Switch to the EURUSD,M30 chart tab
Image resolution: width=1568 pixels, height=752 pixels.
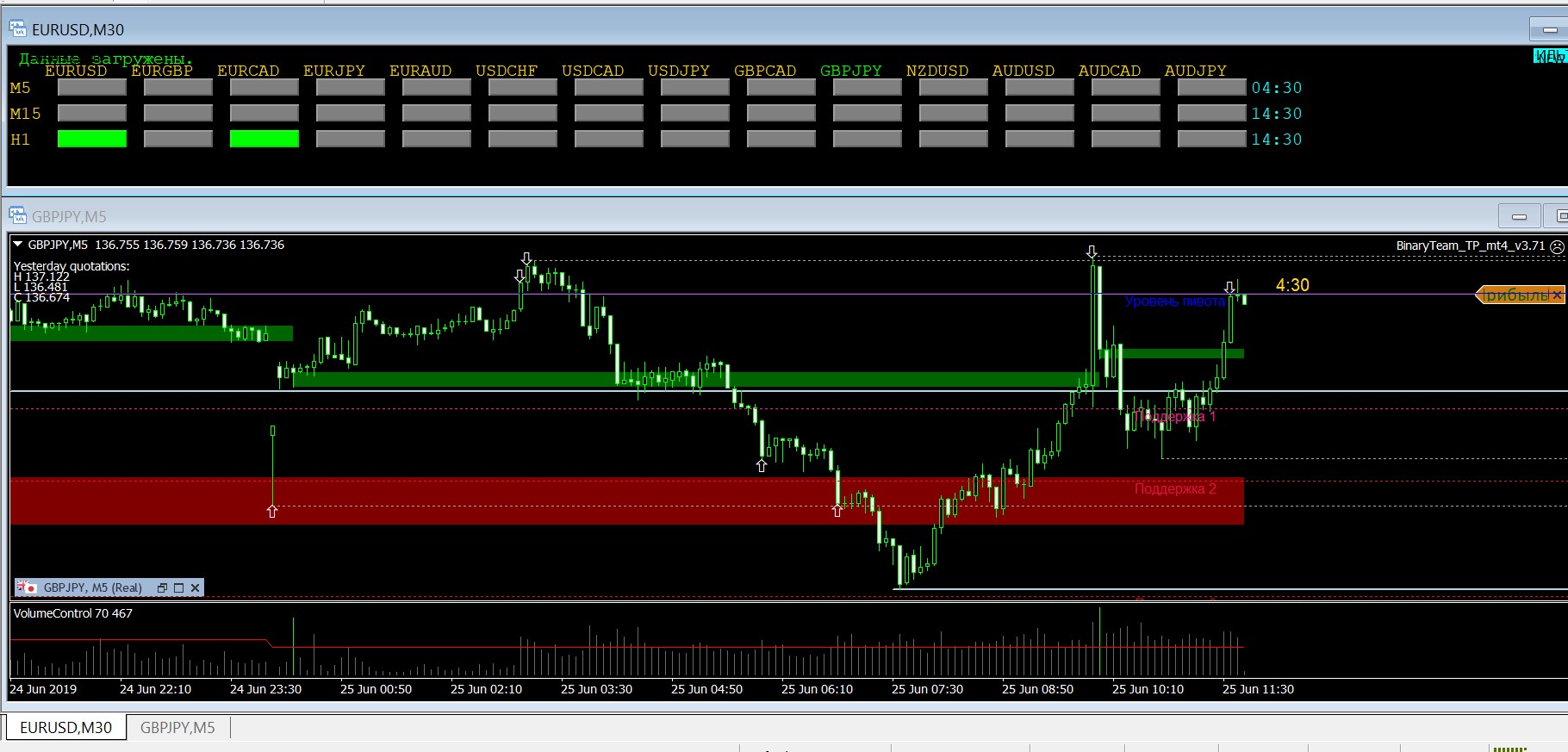point(66,728)
